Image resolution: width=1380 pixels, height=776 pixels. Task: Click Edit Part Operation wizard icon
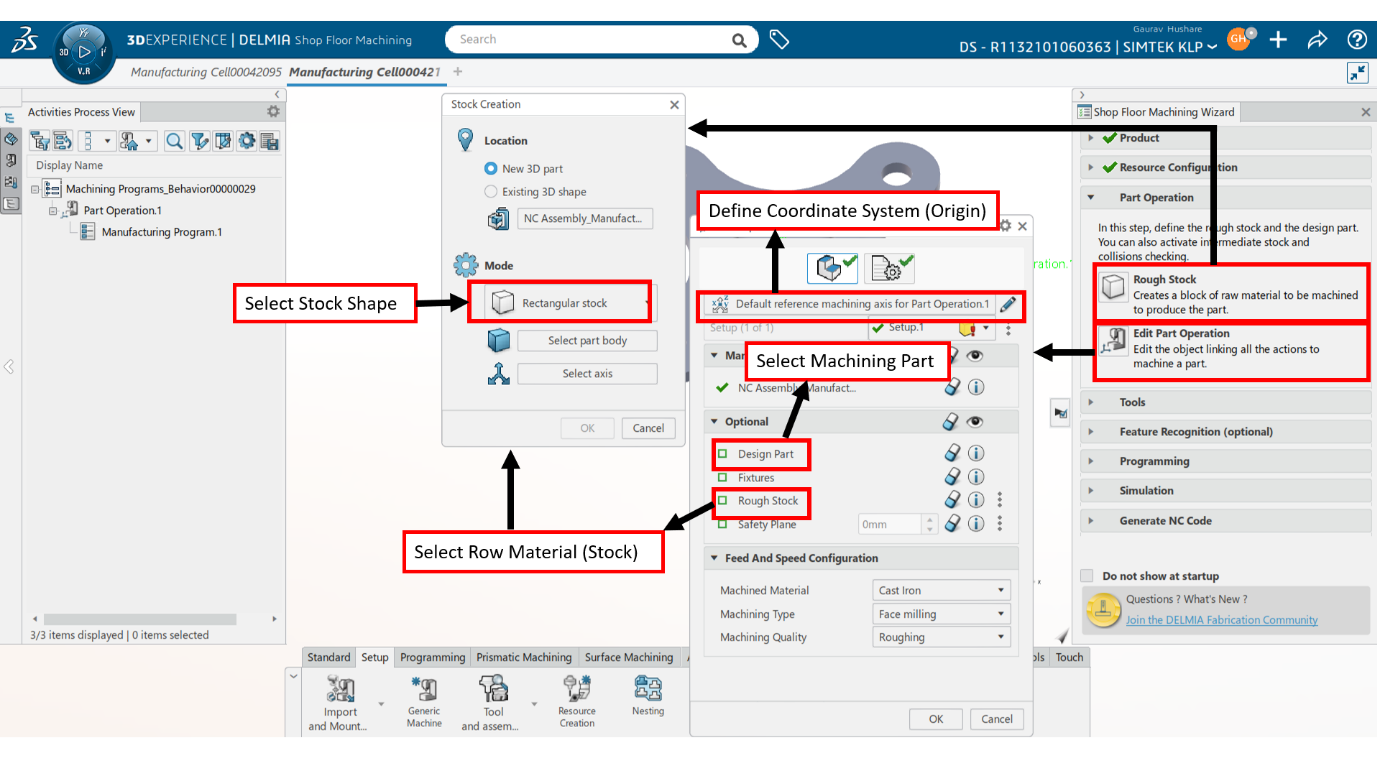(x=1113, y=343)
